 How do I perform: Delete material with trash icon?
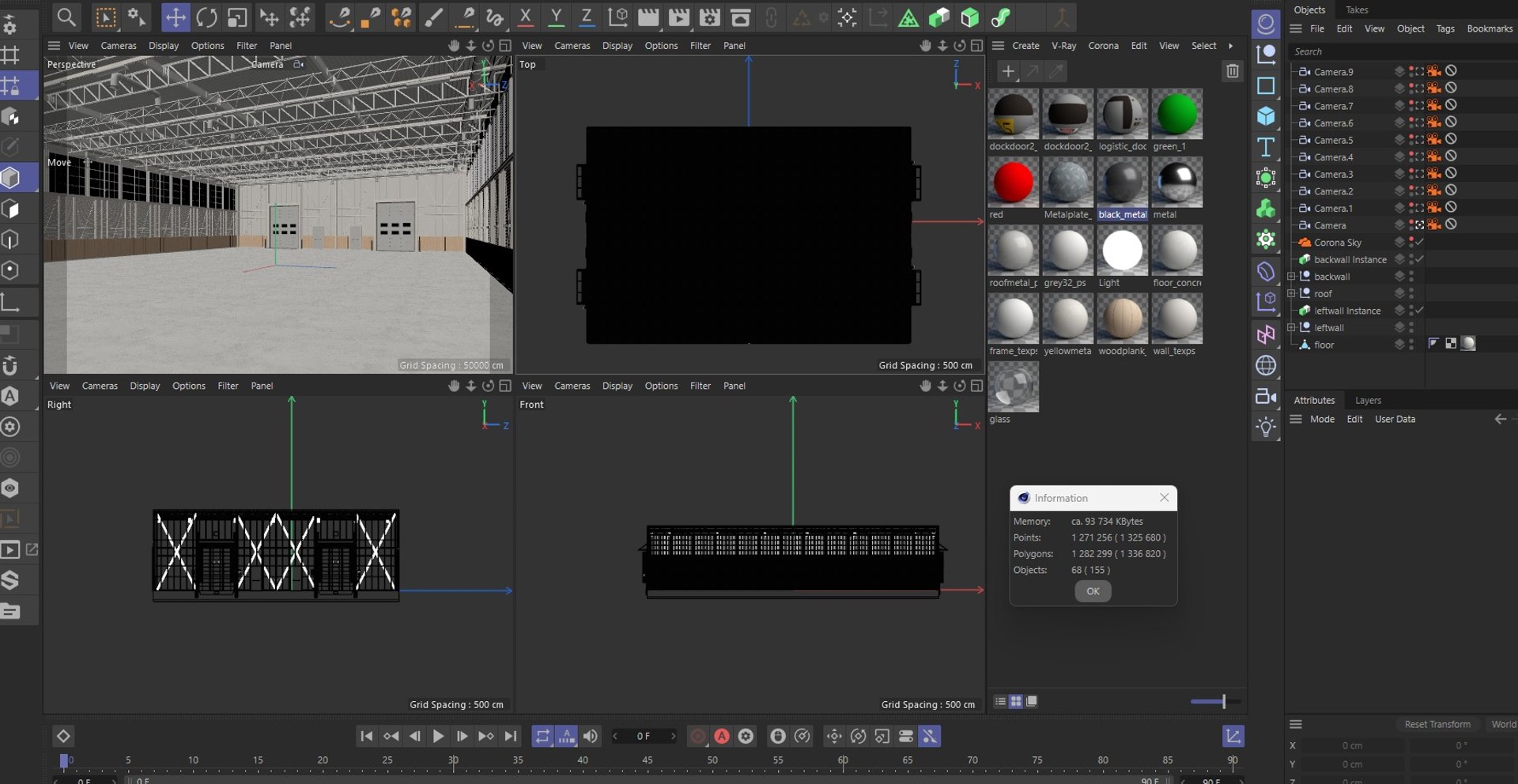pos(1232,71)
